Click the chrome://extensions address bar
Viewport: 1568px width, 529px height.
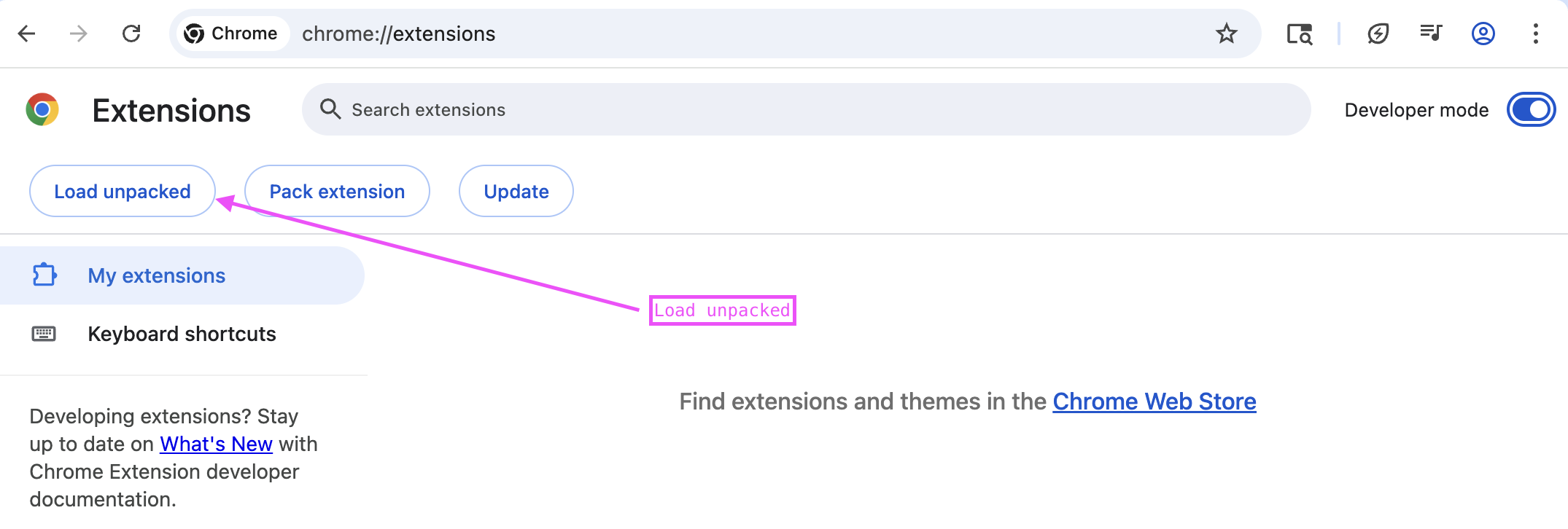point(656,34)
